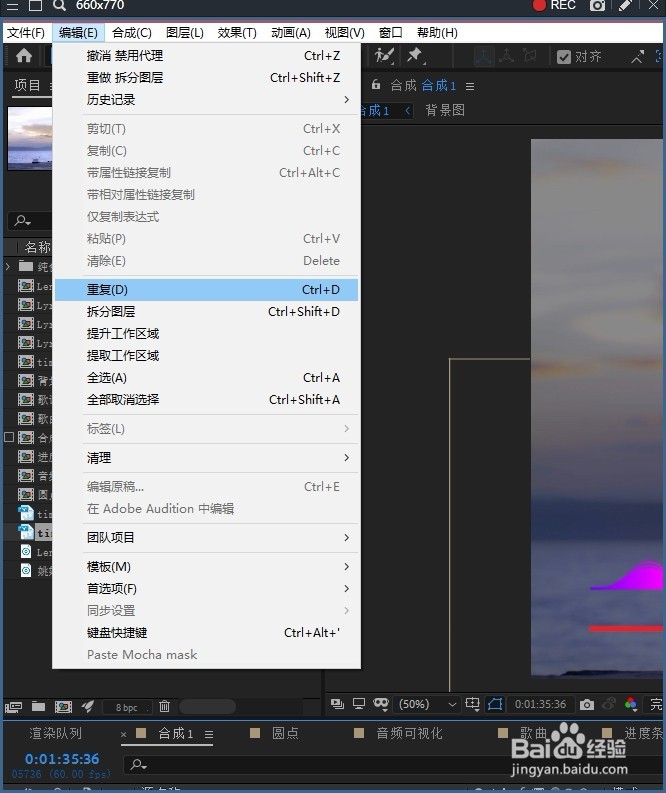Open the 窗口 menu
Image resolution: width=666 pixels, height=793 pixels.
(390, 32)
